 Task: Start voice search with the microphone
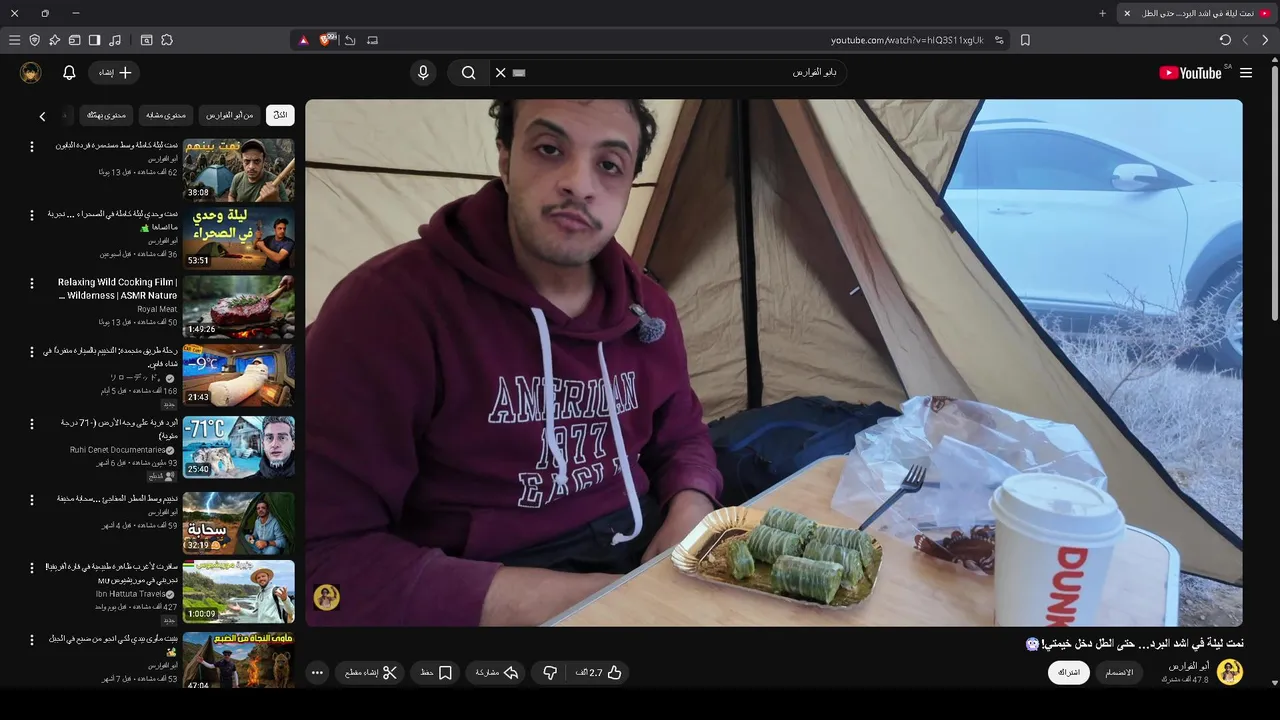pos(423,73)
